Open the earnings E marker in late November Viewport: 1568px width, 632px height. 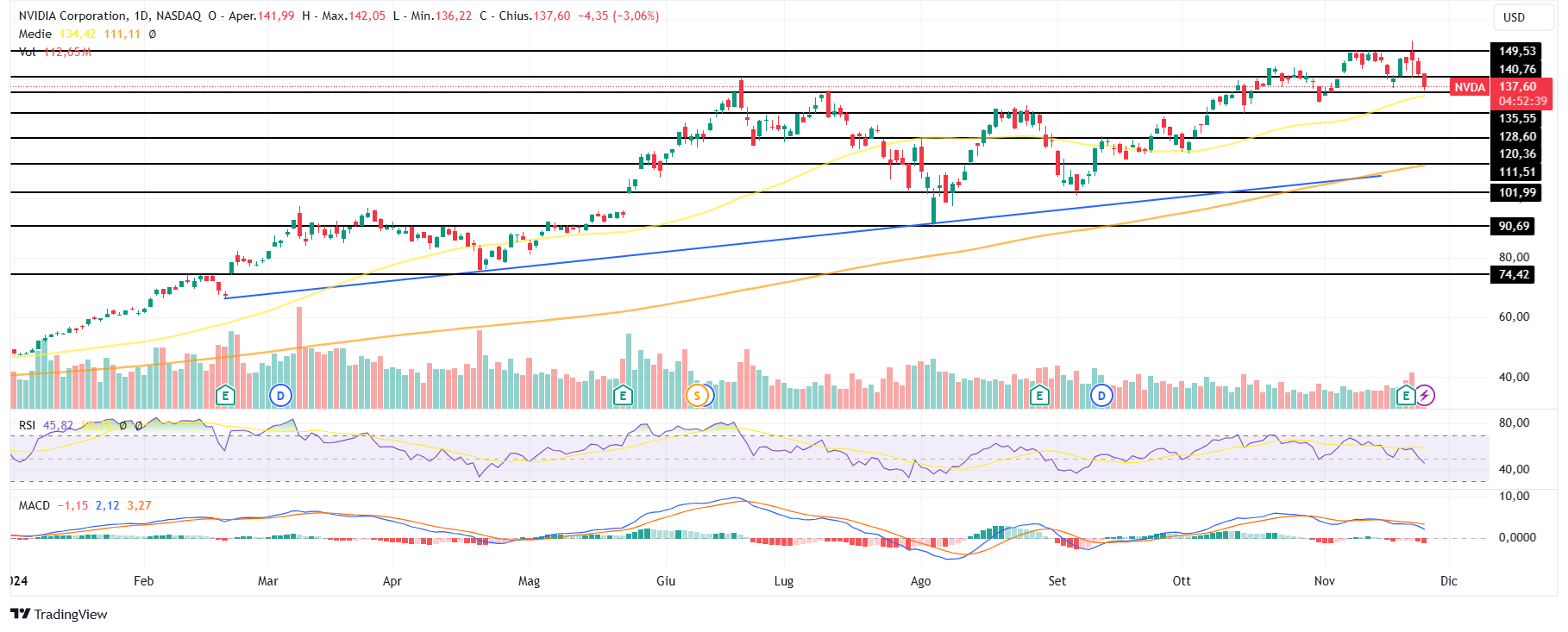click(x=1407, y=396)
